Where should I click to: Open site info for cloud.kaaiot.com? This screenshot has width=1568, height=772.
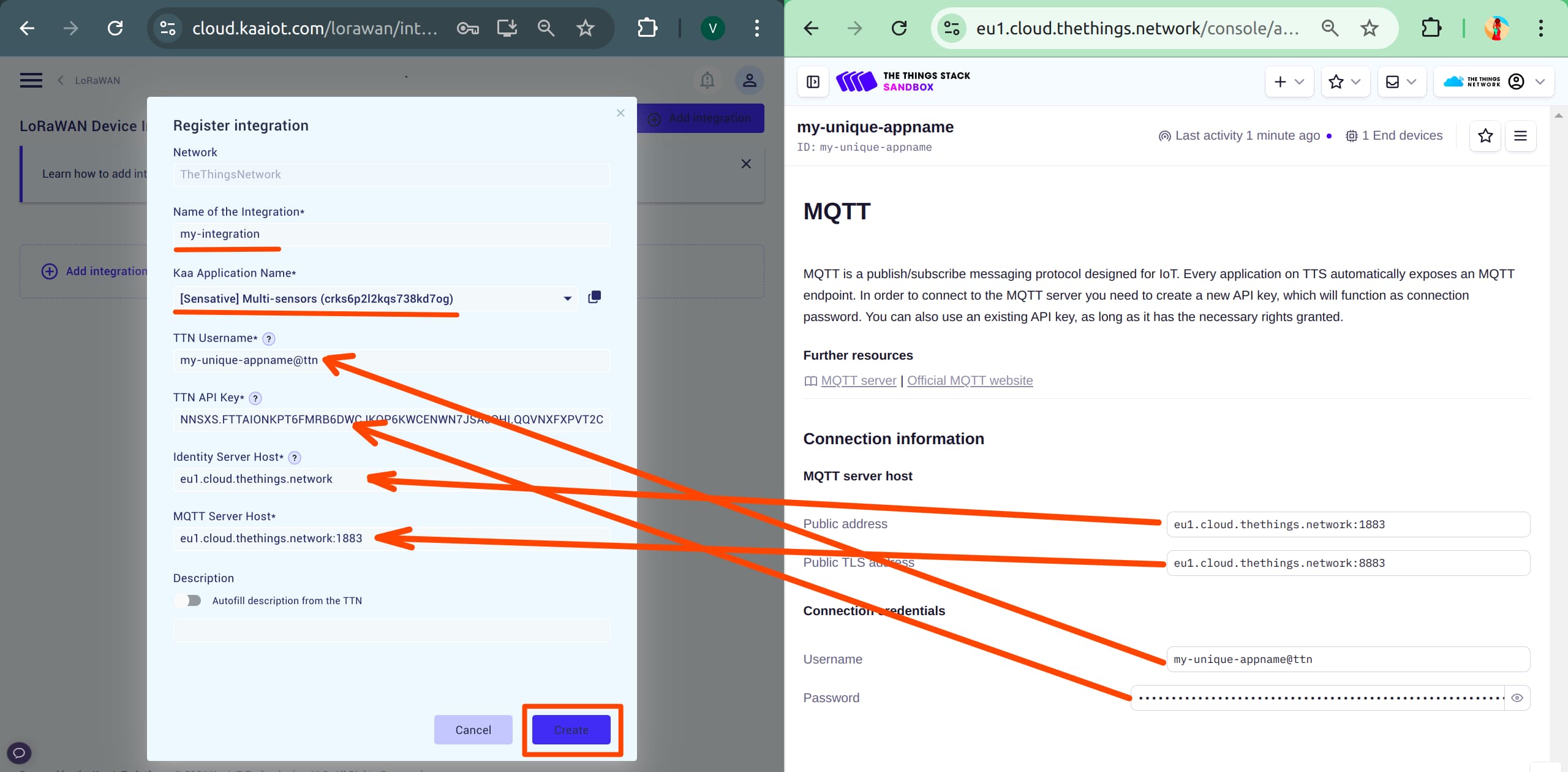(x=168, y=28)
